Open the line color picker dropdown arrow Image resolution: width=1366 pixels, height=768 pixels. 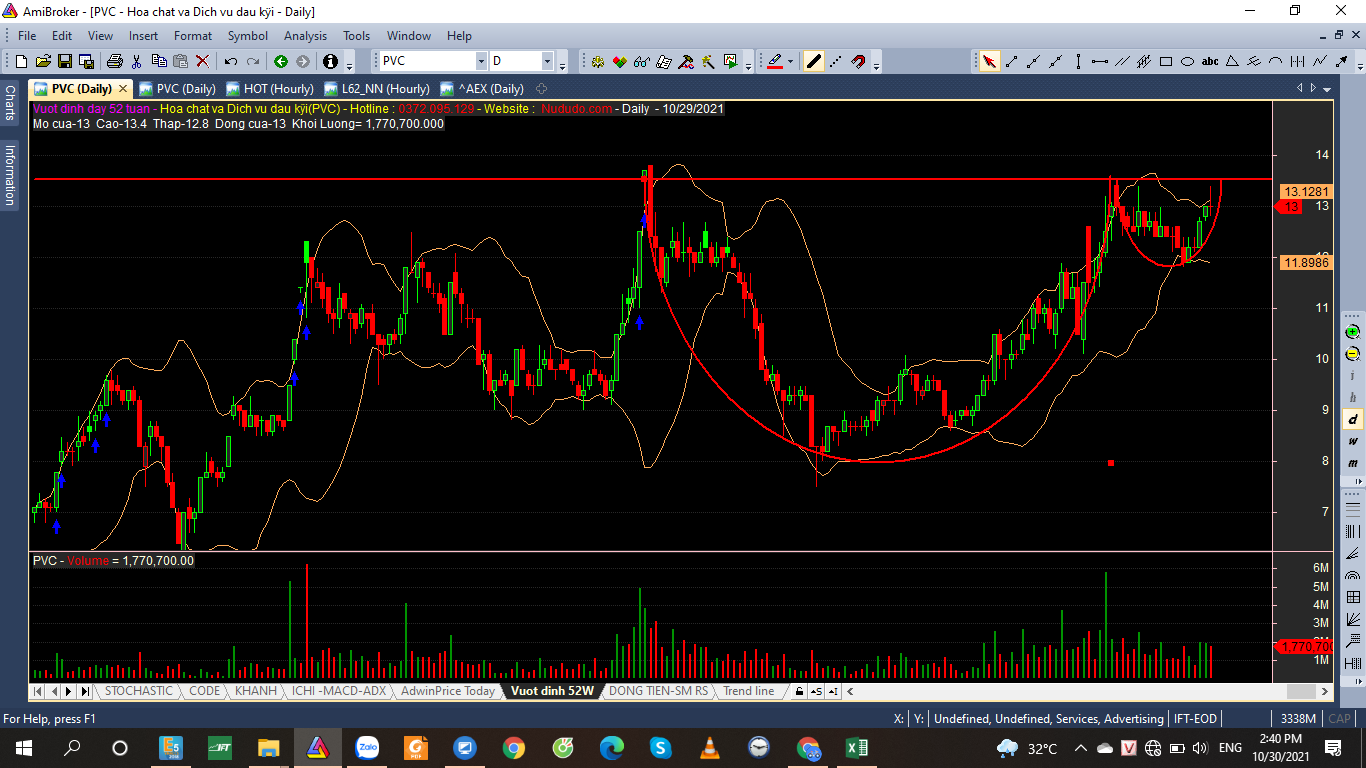[790, 61]
